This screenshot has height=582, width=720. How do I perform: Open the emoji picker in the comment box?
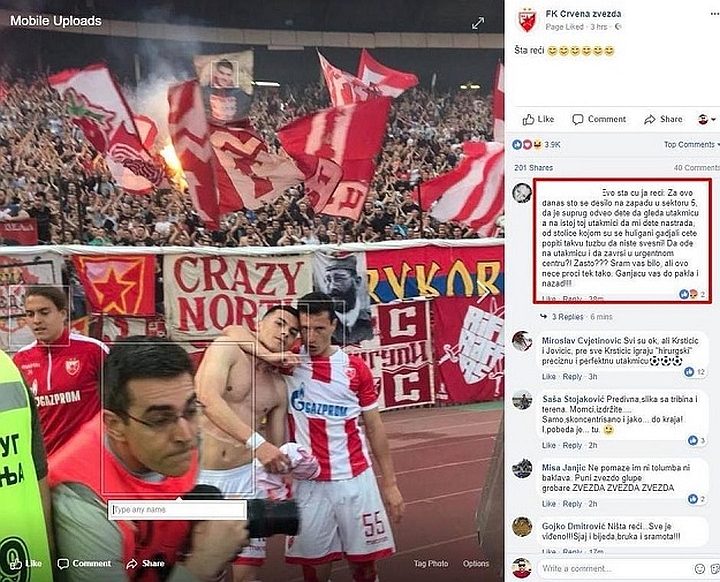click(x=699, y=569)
